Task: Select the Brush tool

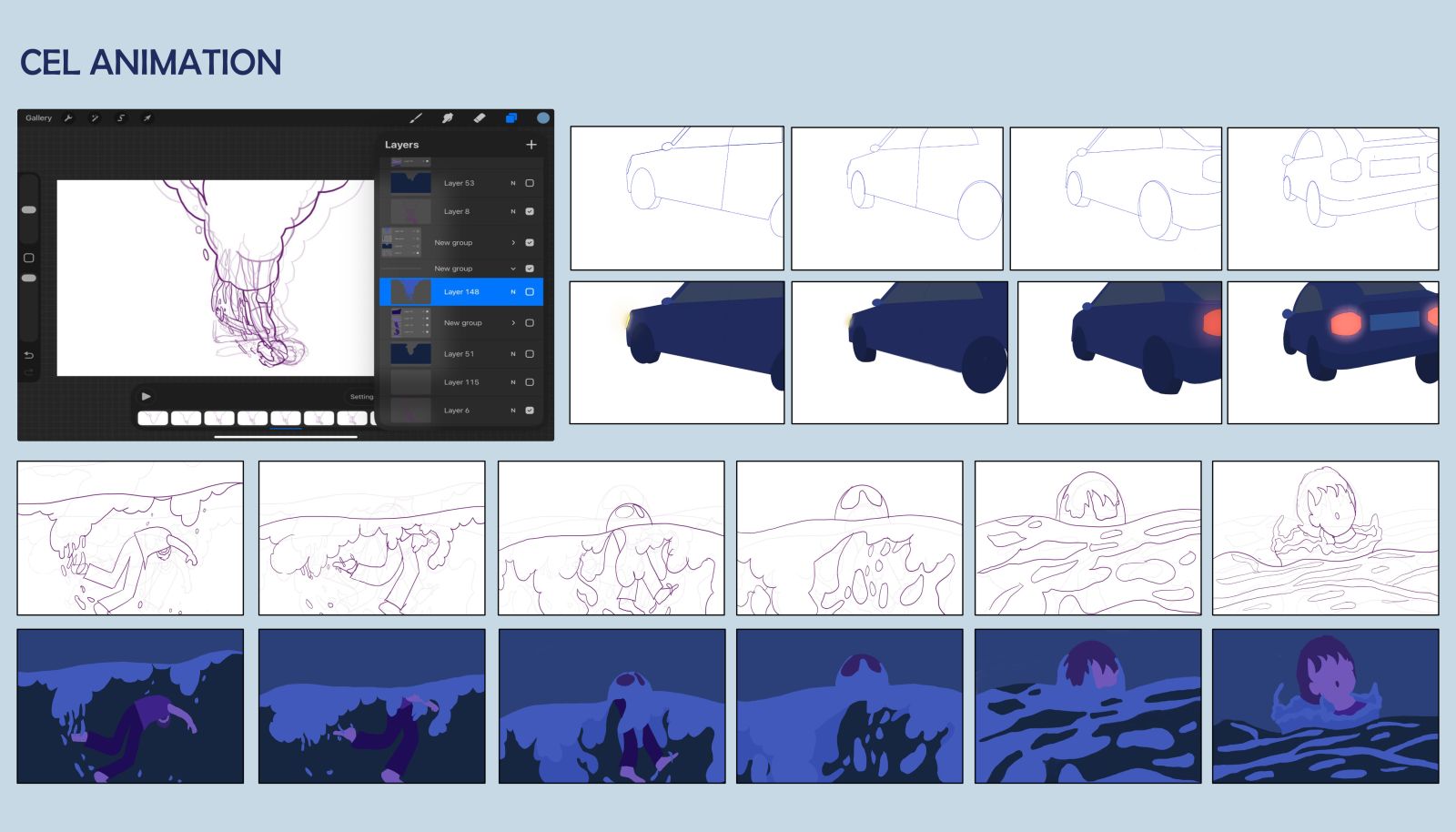Action: pos(416,118)
